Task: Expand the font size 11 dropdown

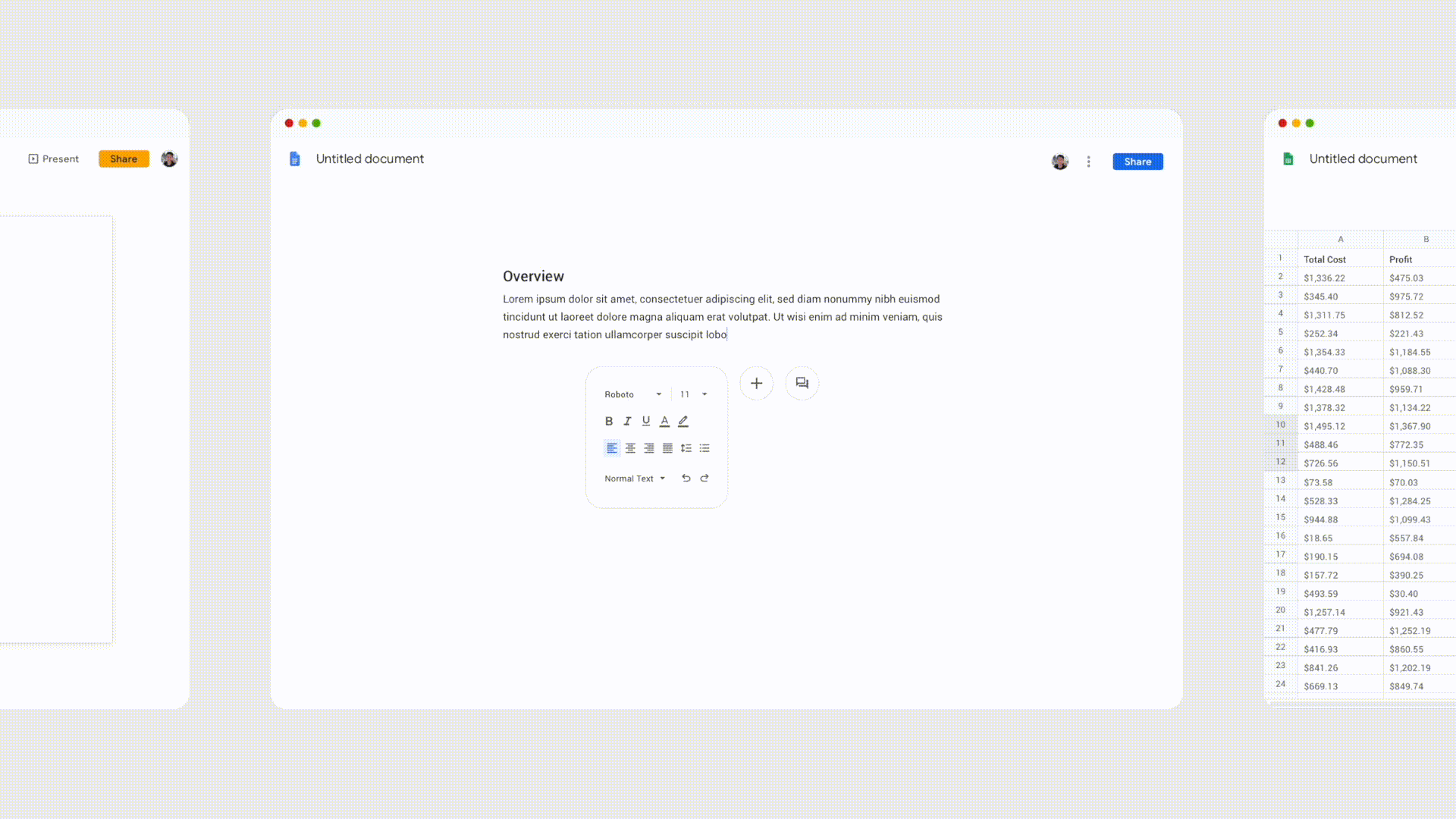Action: point(693,394)
